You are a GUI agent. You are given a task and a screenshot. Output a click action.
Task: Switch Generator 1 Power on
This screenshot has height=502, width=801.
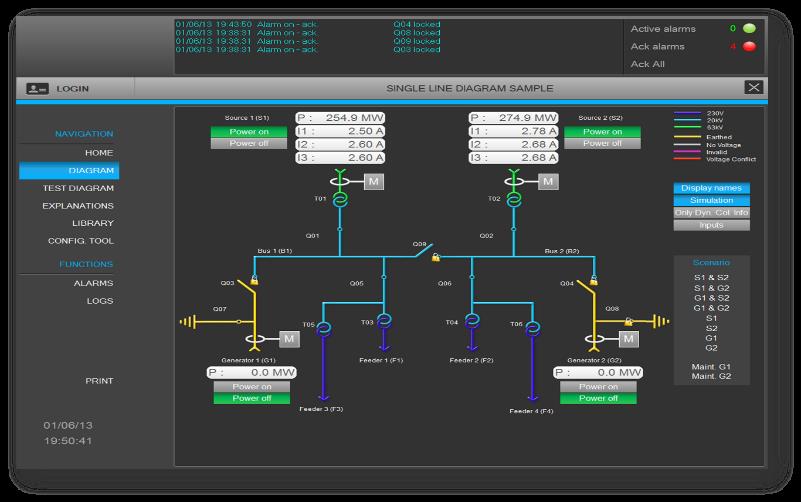point(252,386)
